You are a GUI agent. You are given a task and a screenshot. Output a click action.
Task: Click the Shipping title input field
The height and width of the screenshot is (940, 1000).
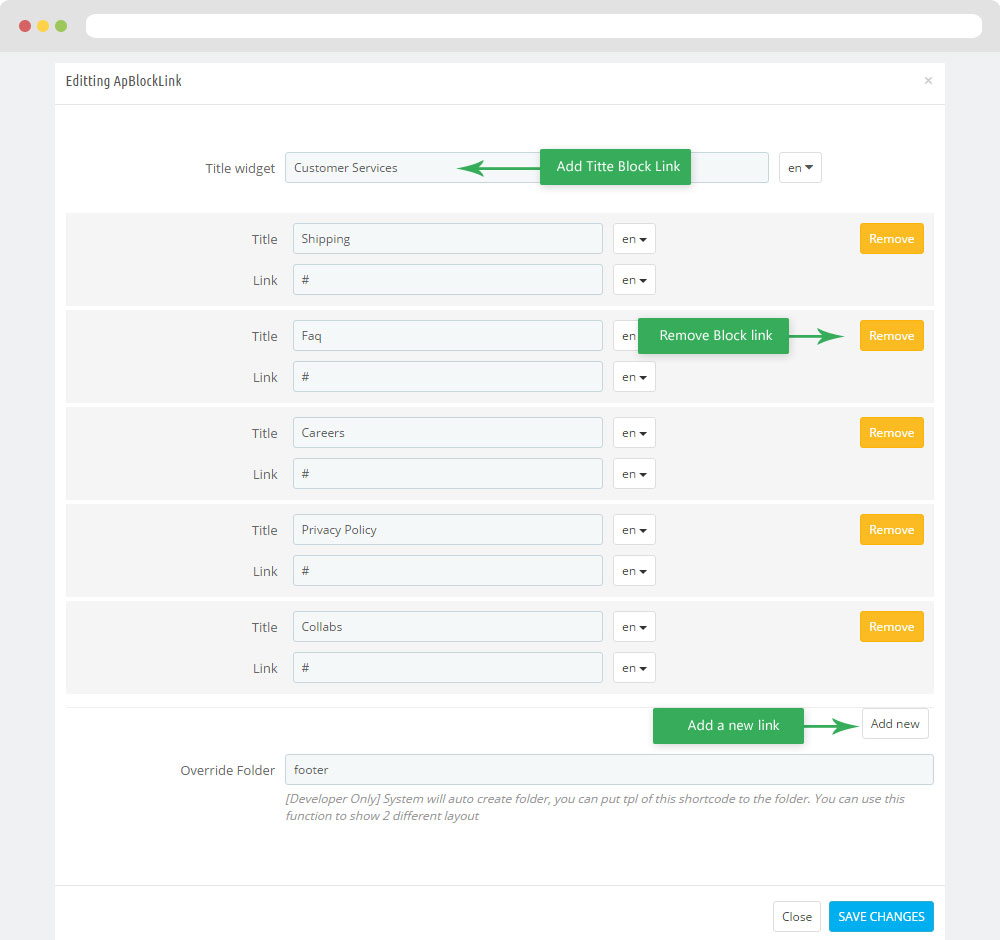[x=448, y=239]
